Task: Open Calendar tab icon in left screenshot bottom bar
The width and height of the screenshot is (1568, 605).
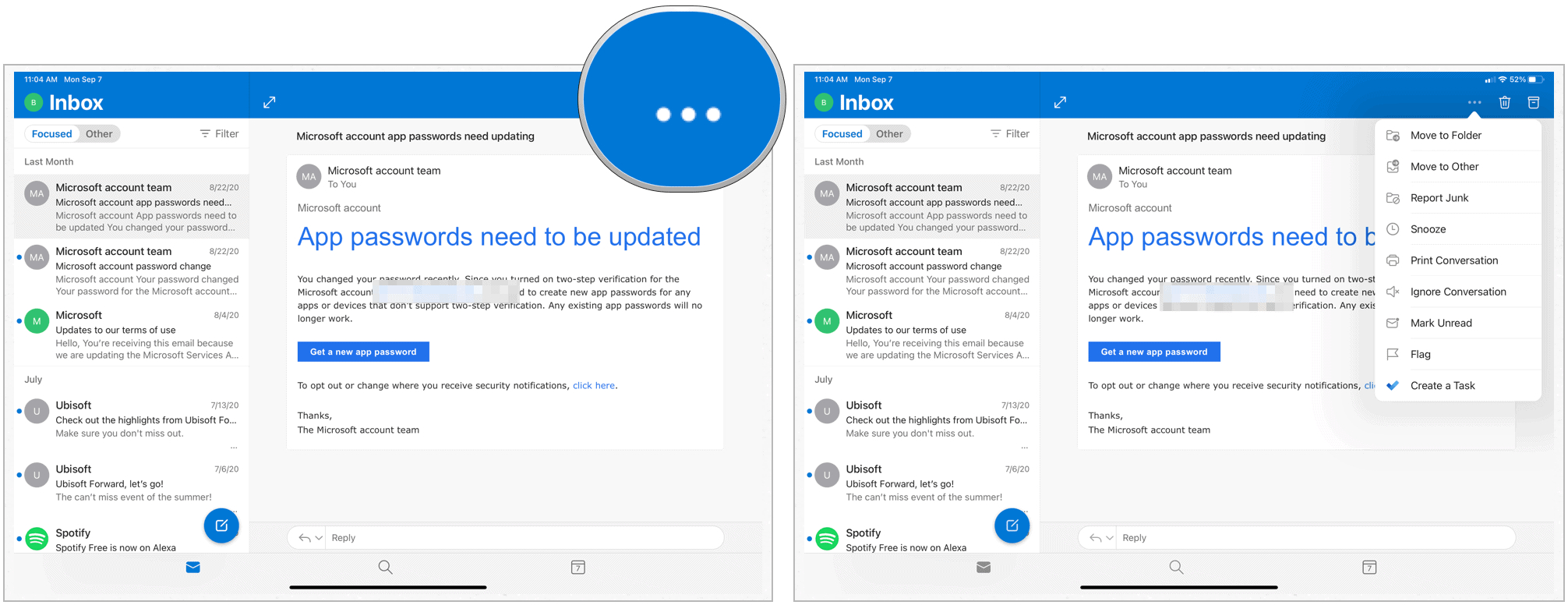Action: coord(577,568)
